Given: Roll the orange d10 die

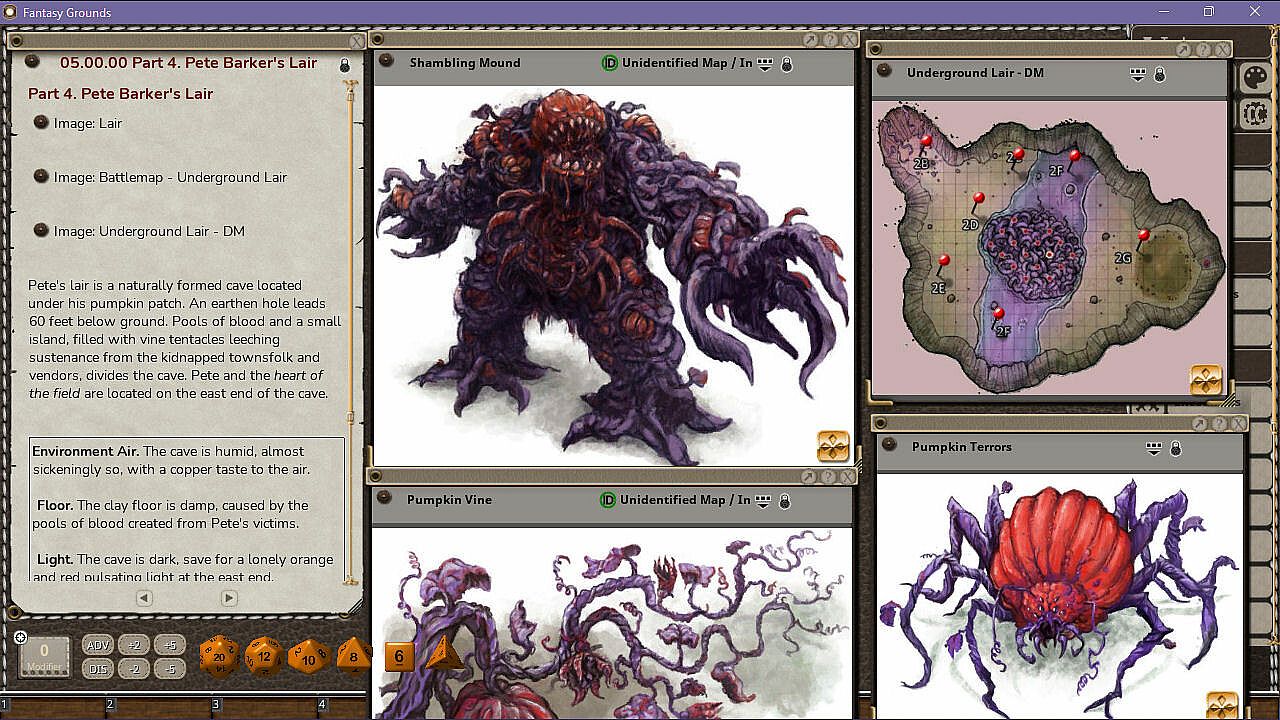Looking at the screenshot, I should pos(308,657).
